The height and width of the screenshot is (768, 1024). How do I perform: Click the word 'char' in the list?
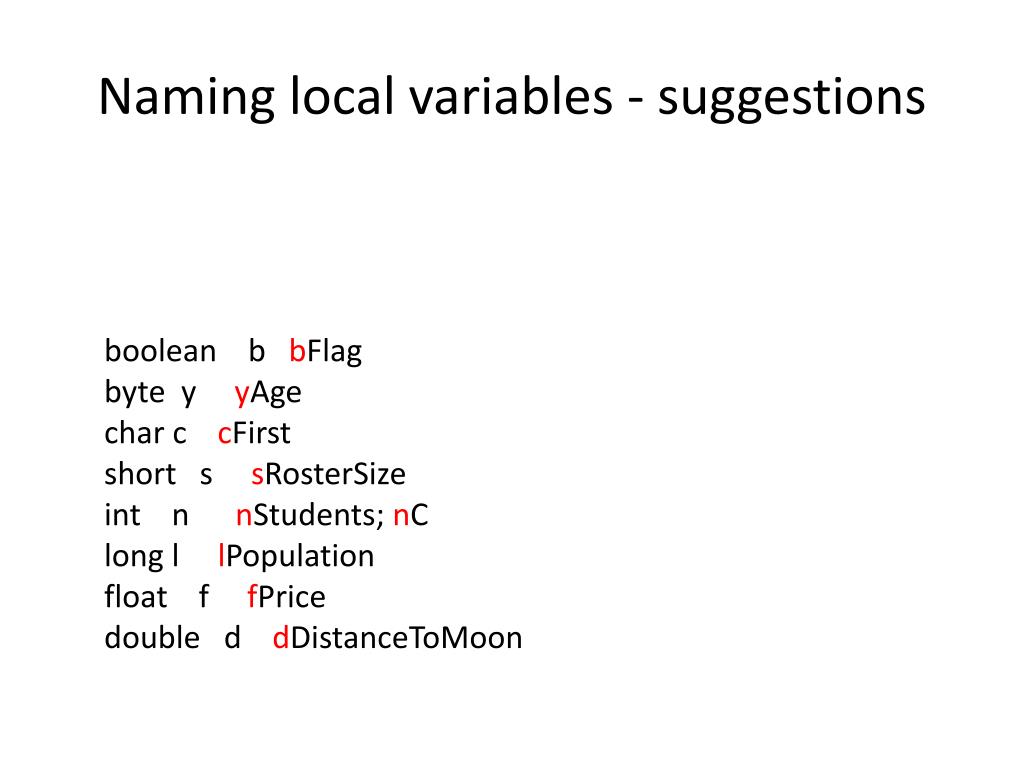coord(134,434)
